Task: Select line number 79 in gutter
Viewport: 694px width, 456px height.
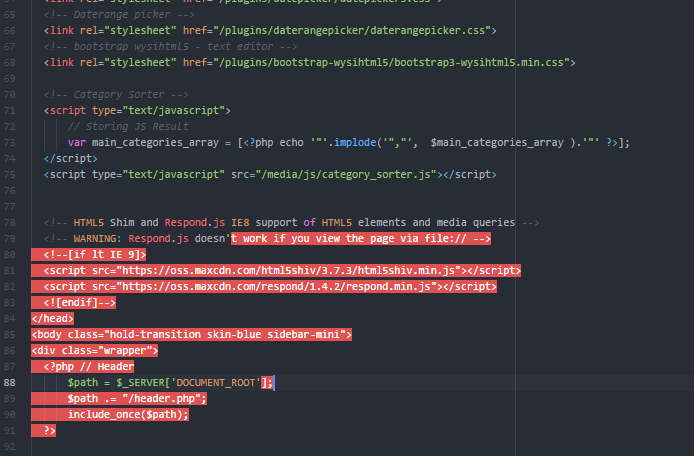Action: click(9, 239)
